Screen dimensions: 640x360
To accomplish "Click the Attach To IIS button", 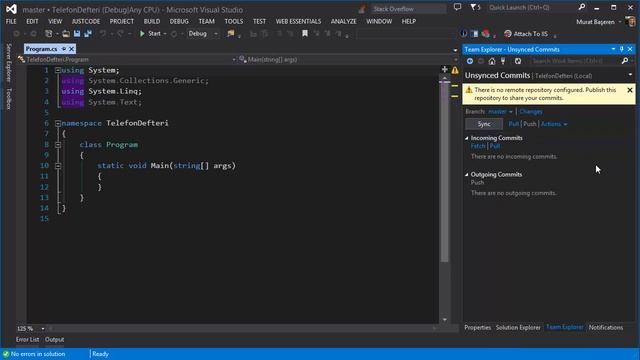I will click(x=526, y=34).
